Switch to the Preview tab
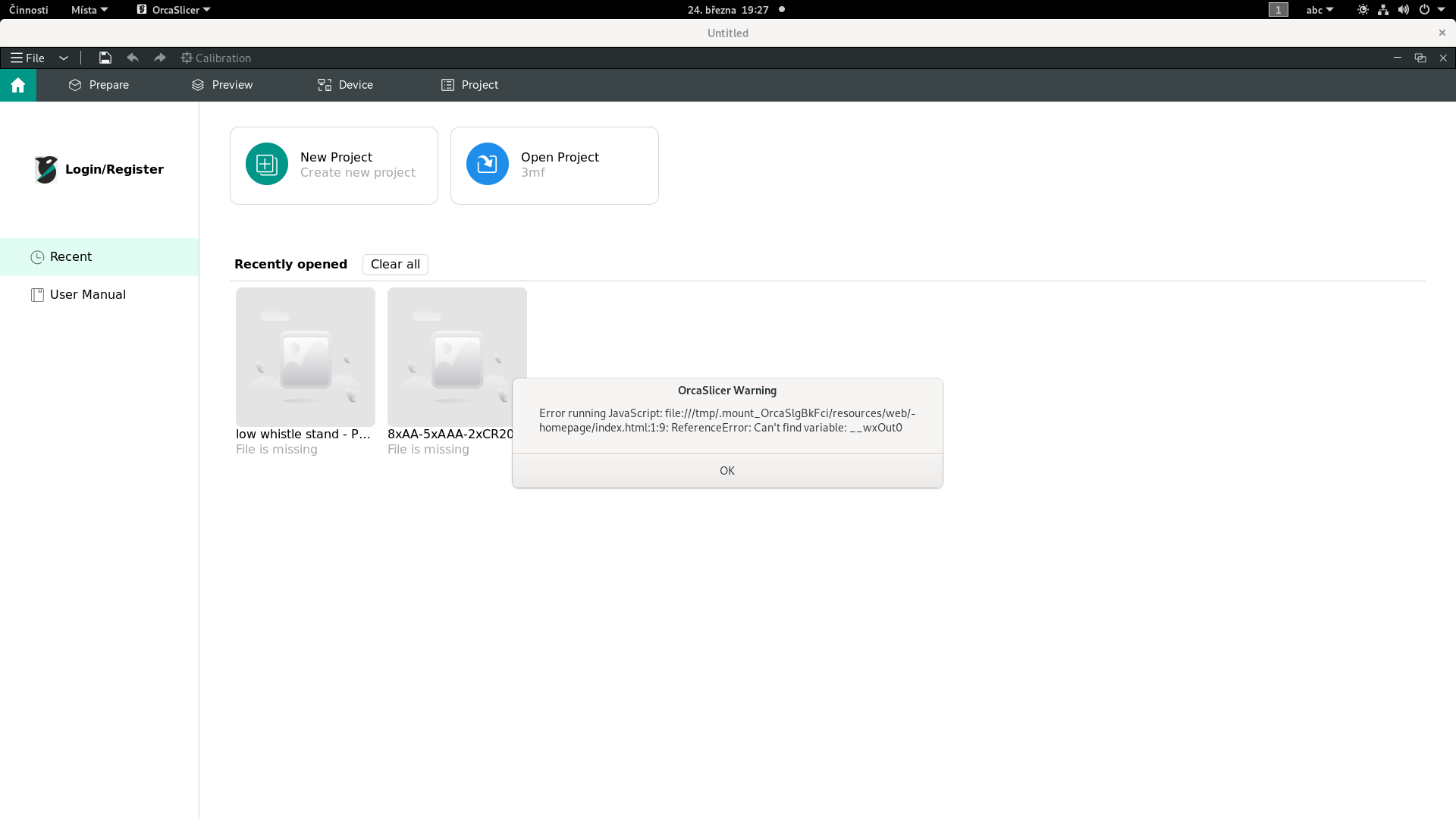This screenshot has height=819, width=1456. click(222, 85)
